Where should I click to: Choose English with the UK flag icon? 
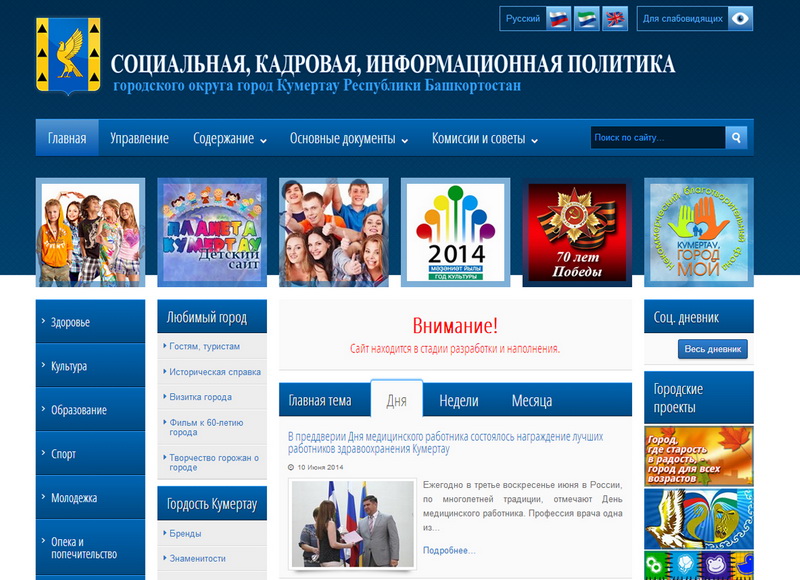(615, 19)
